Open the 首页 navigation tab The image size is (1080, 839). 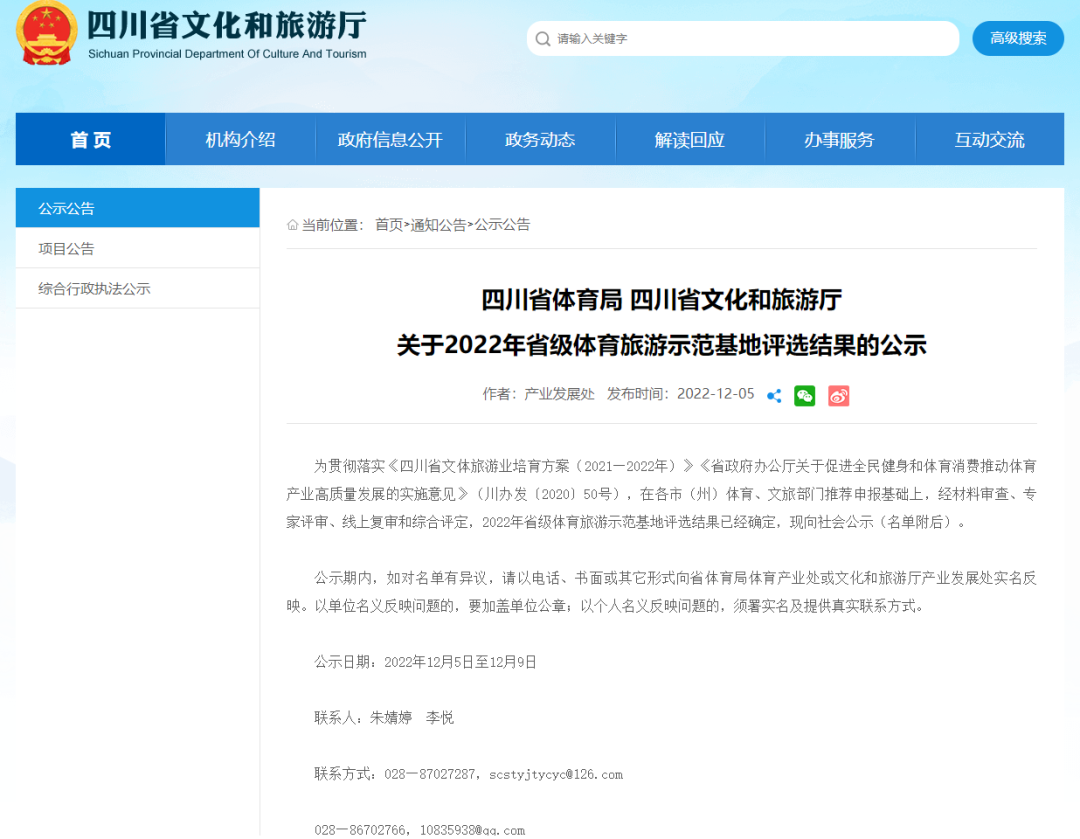pyautogui.click(x=91, y=140)
